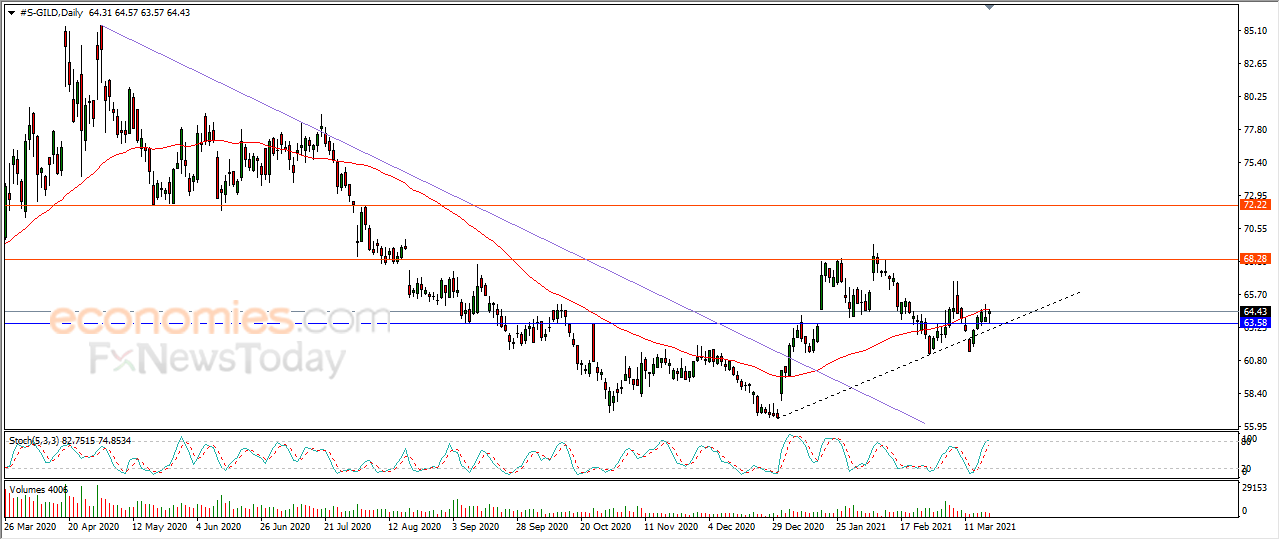Click the black 64.43 current price tag

tap(1254, 312)
